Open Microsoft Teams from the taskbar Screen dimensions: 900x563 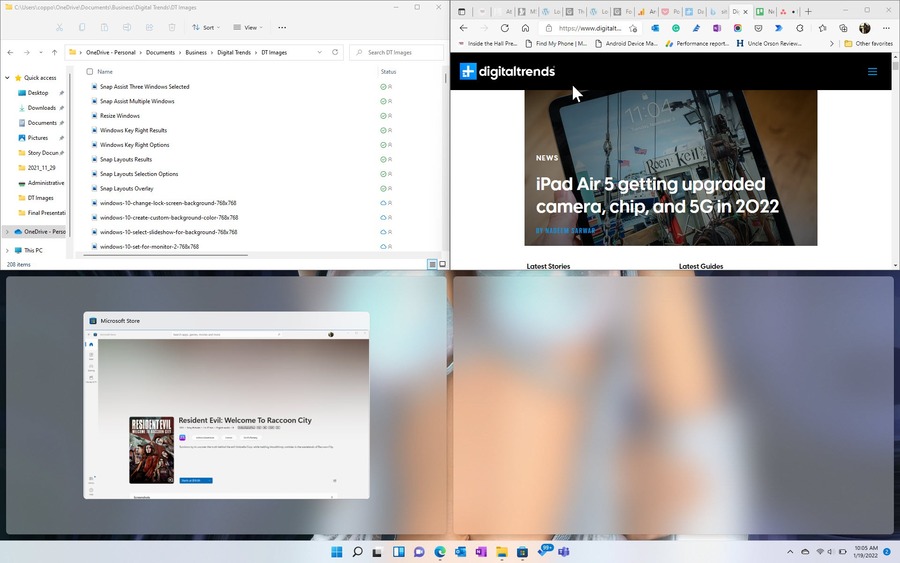point(564,552)
